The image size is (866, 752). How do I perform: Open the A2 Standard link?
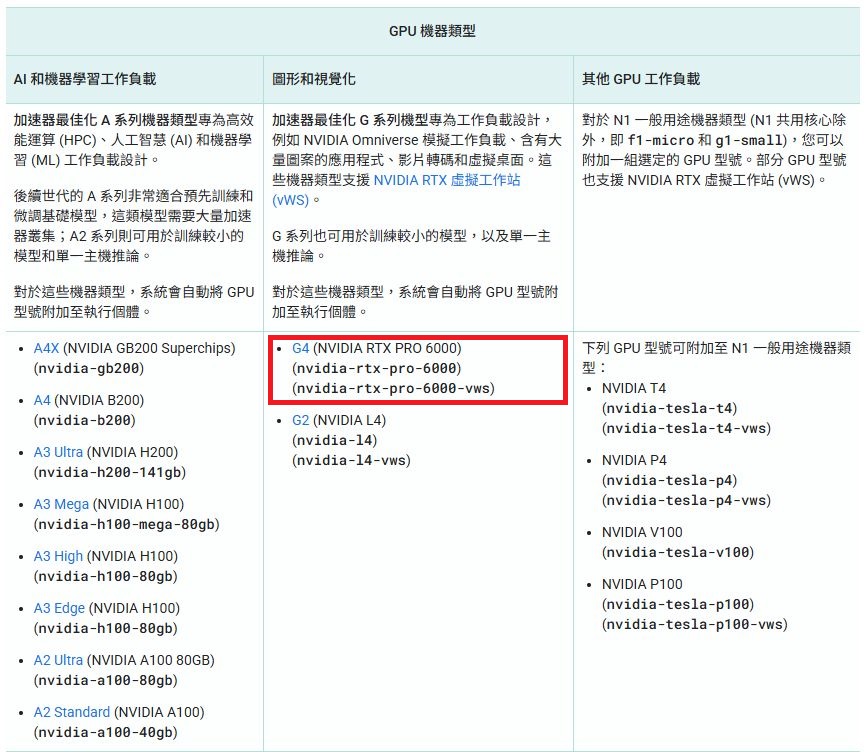coord(72,712)
